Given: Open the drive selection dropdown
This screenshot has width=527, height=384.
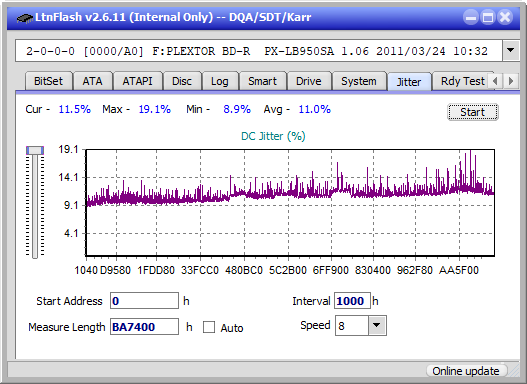Looking at the screenshot, I should point(511,51).
